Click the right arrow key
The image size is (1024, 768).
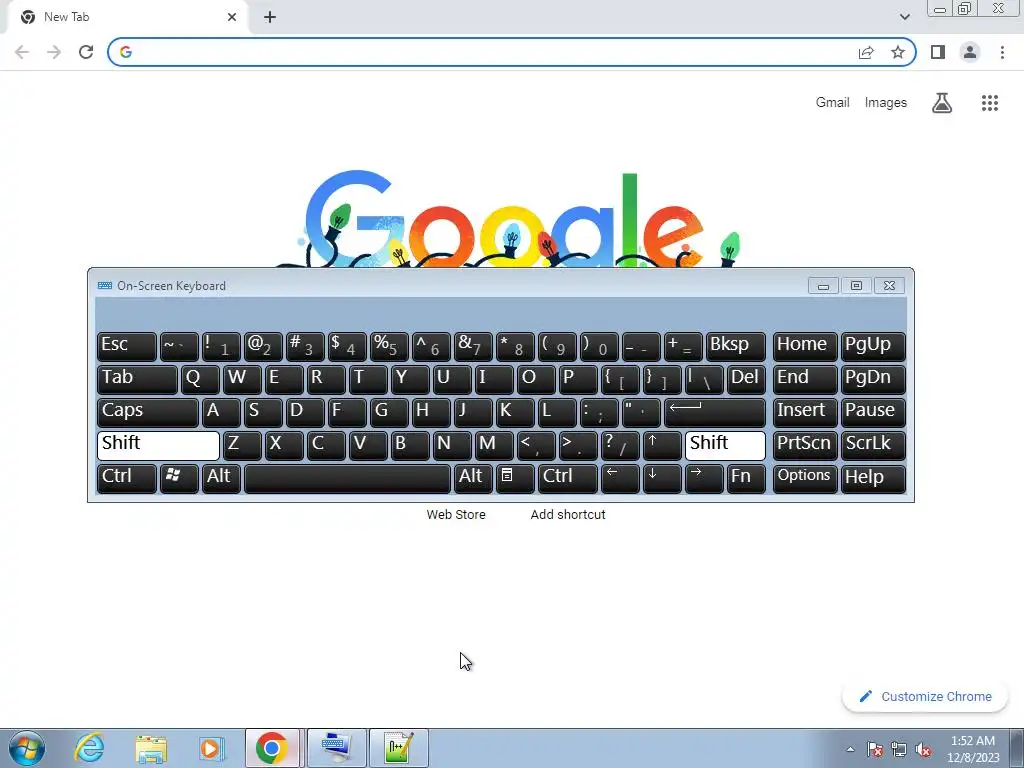pos(703,478)
